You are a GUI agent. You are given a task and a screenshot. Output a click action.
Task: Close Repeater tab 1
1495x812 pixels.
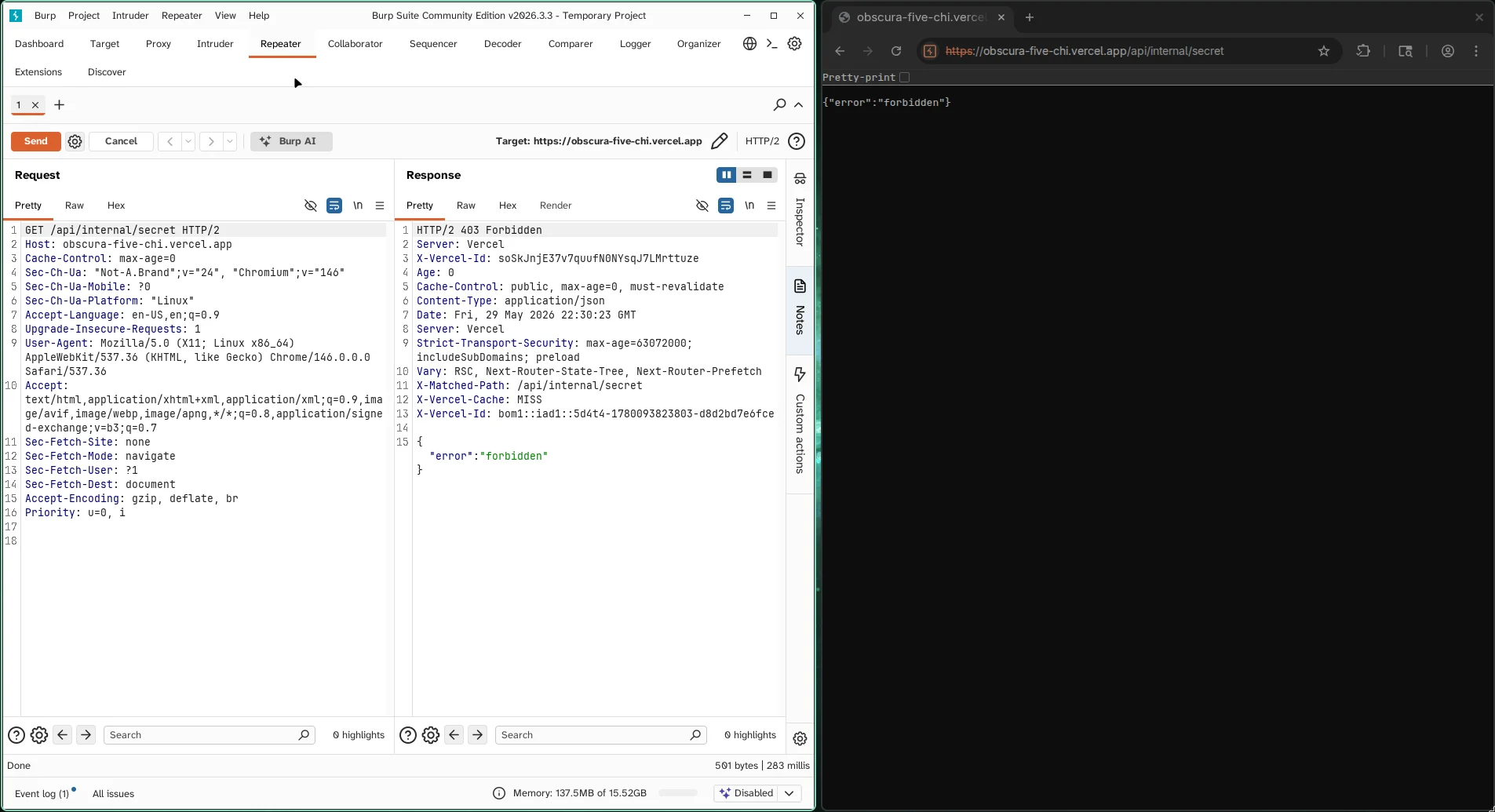(35, 104)
